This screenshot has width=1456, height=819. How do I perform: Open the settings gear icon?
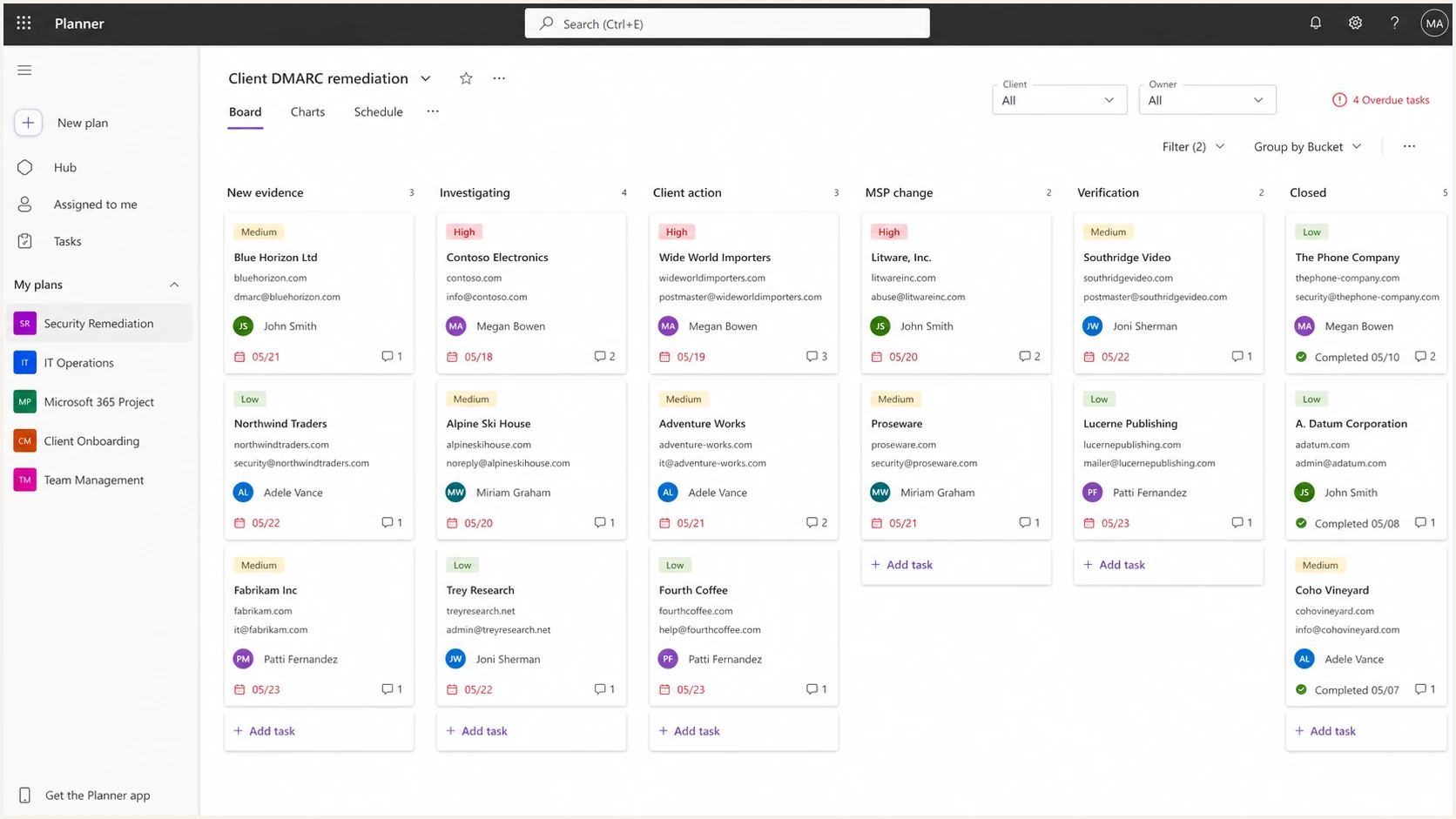[x=1355, y=23]
